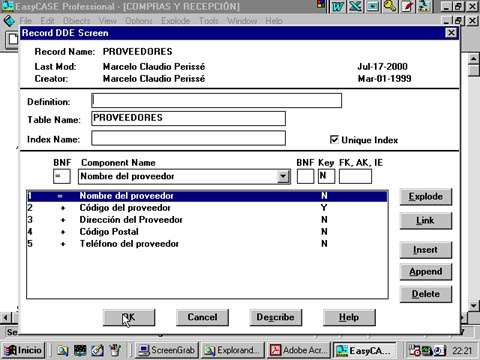480x360 pixels.
Task: Click the Link button
Action: tap(426, 221)
